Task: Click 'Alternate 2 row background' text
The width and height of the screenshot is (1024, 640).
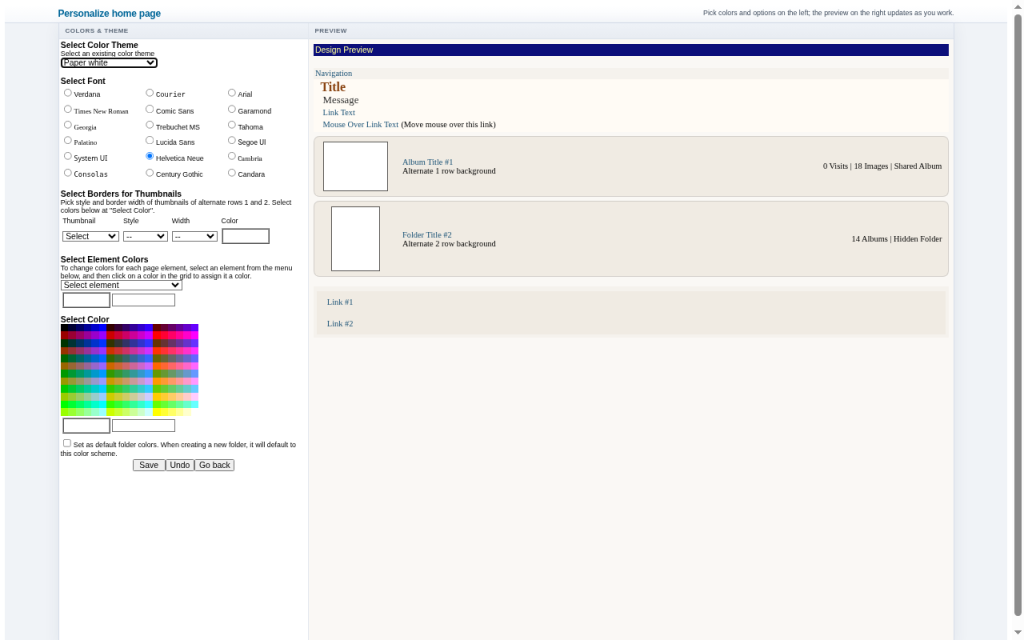Action: coord(449,244)
